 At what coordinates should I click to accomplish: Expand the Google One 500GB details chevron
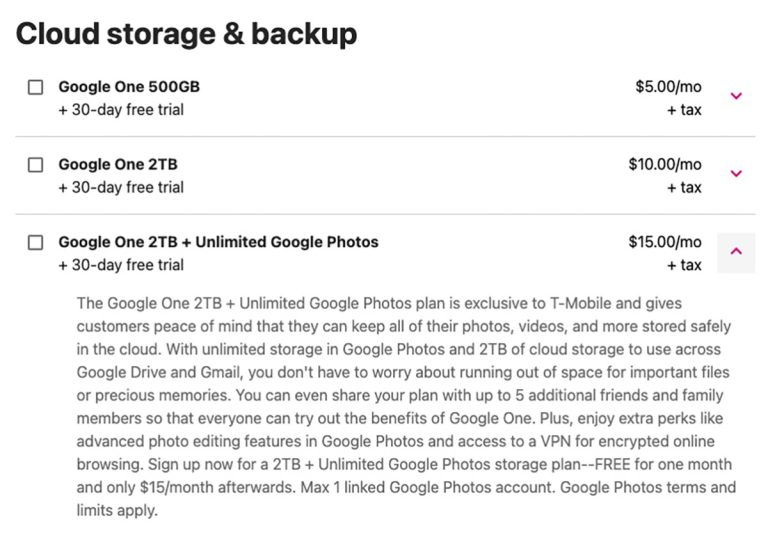pyautogui.click(x=737, y=96)
